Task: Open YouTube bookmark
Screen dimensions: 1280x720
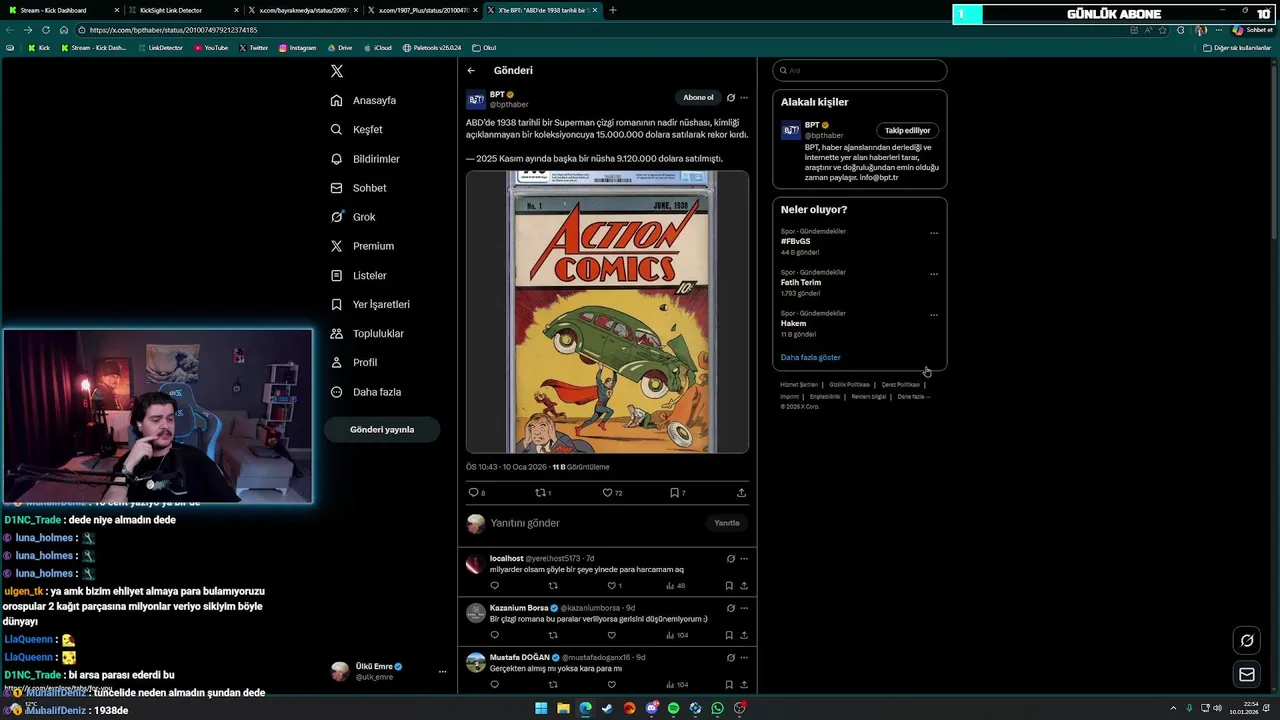Action: coord(211,48)
